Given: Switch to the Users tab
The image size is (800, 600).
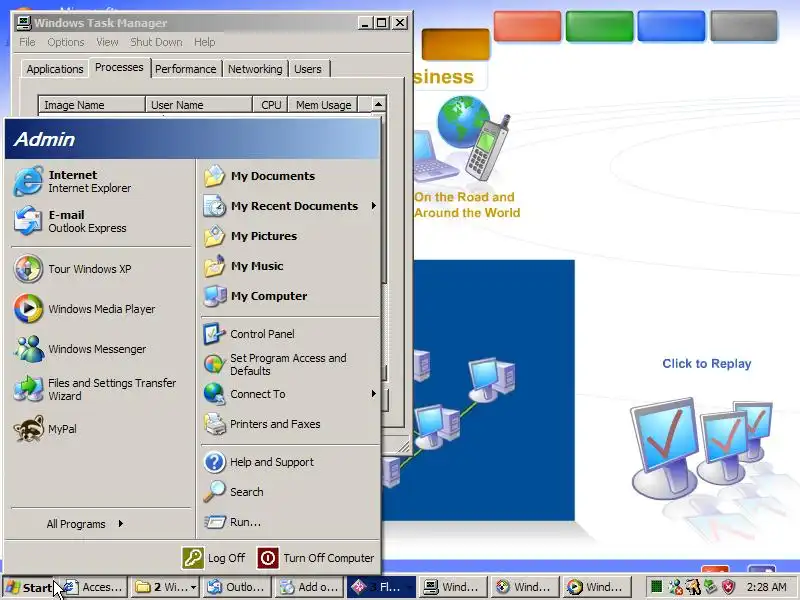Looking at the screenshot, I should (x=308, y=69).
